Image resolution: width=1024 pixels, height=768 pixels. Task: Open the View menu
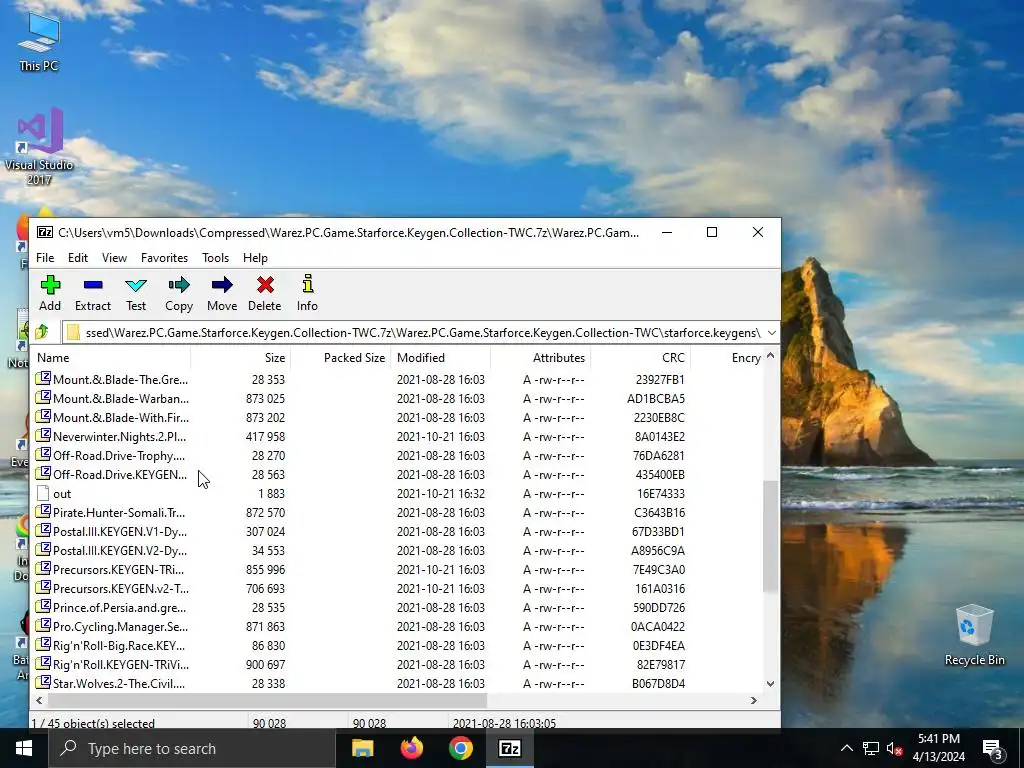114,258
